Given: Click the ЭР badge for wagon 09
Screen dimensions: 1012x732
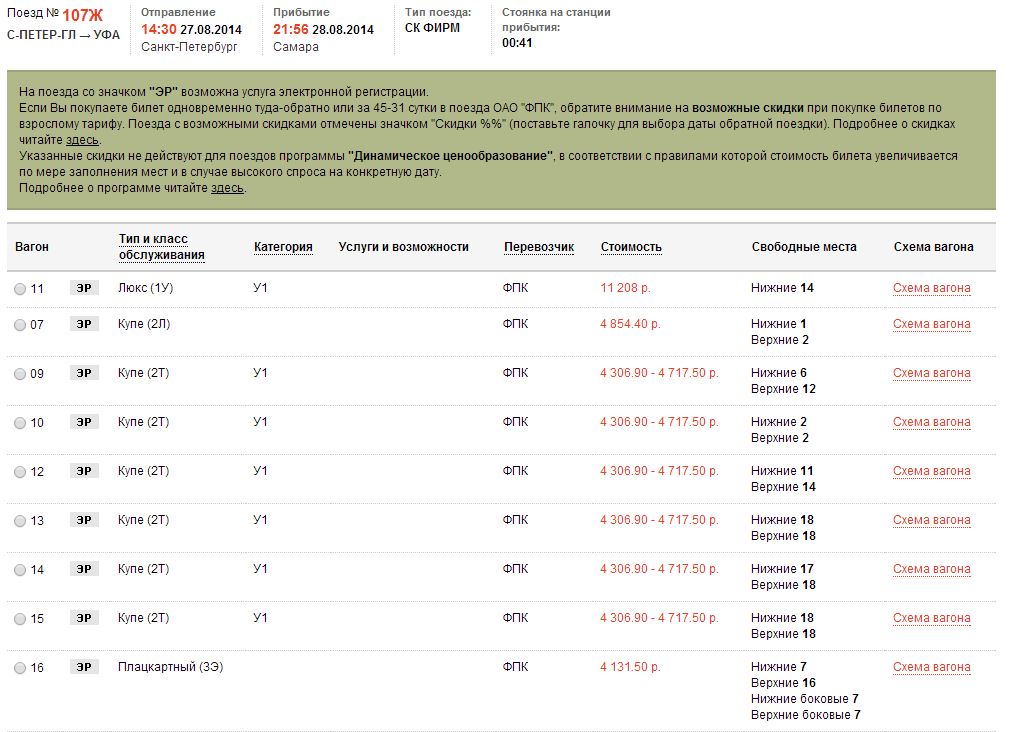Looking at the screenshot, I should tap(84, 373).
